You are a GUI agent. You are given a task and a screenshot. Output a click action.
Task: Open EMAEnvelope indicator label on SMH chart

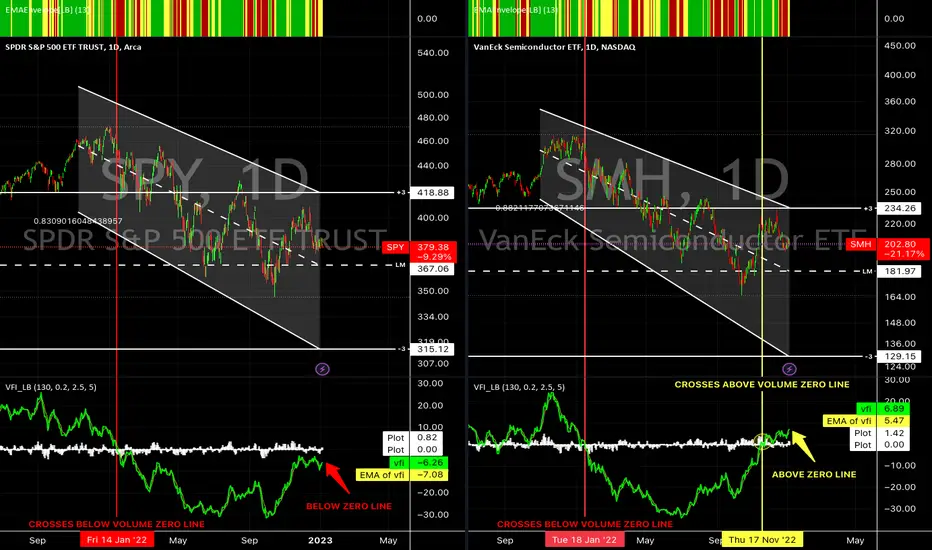(515, 10)
